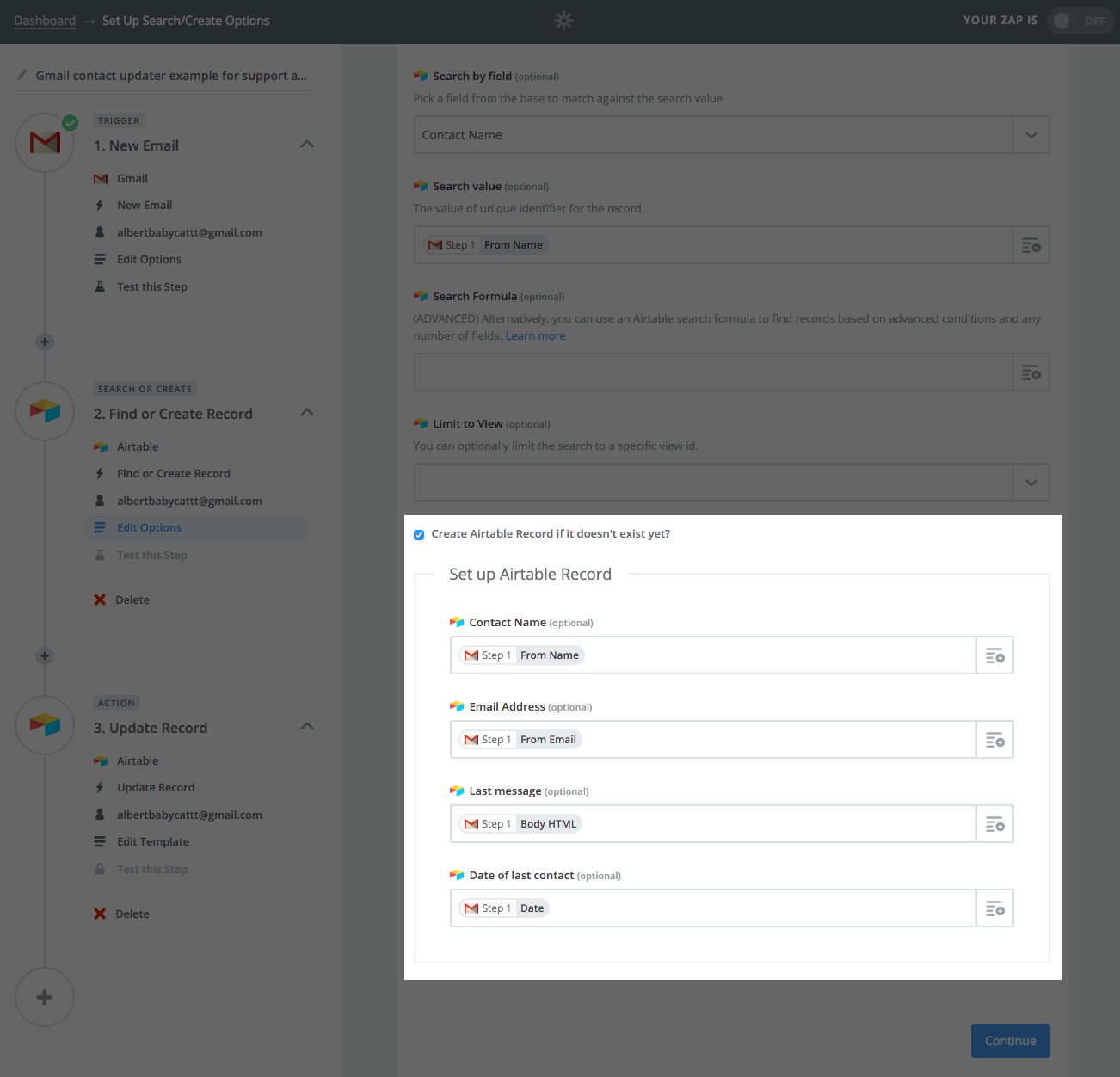Viewport: 1120px width, 1077px height.
Task: Click the Zapier logo in the header
Action: point(563,21)
